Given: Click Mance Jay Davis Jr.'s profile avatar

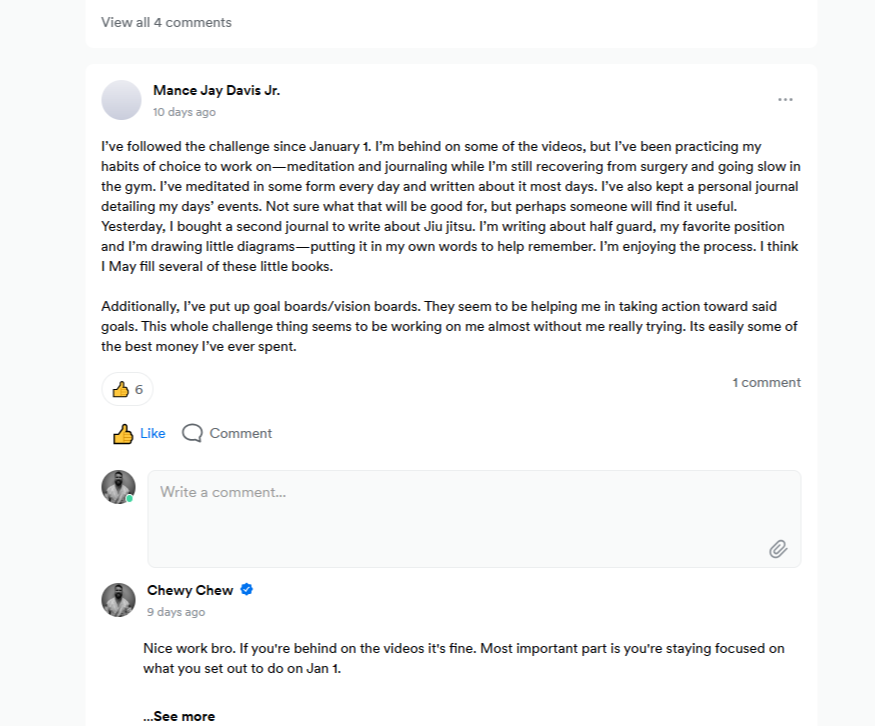Looking at the screenshot, I should click(x=122, y=100).
